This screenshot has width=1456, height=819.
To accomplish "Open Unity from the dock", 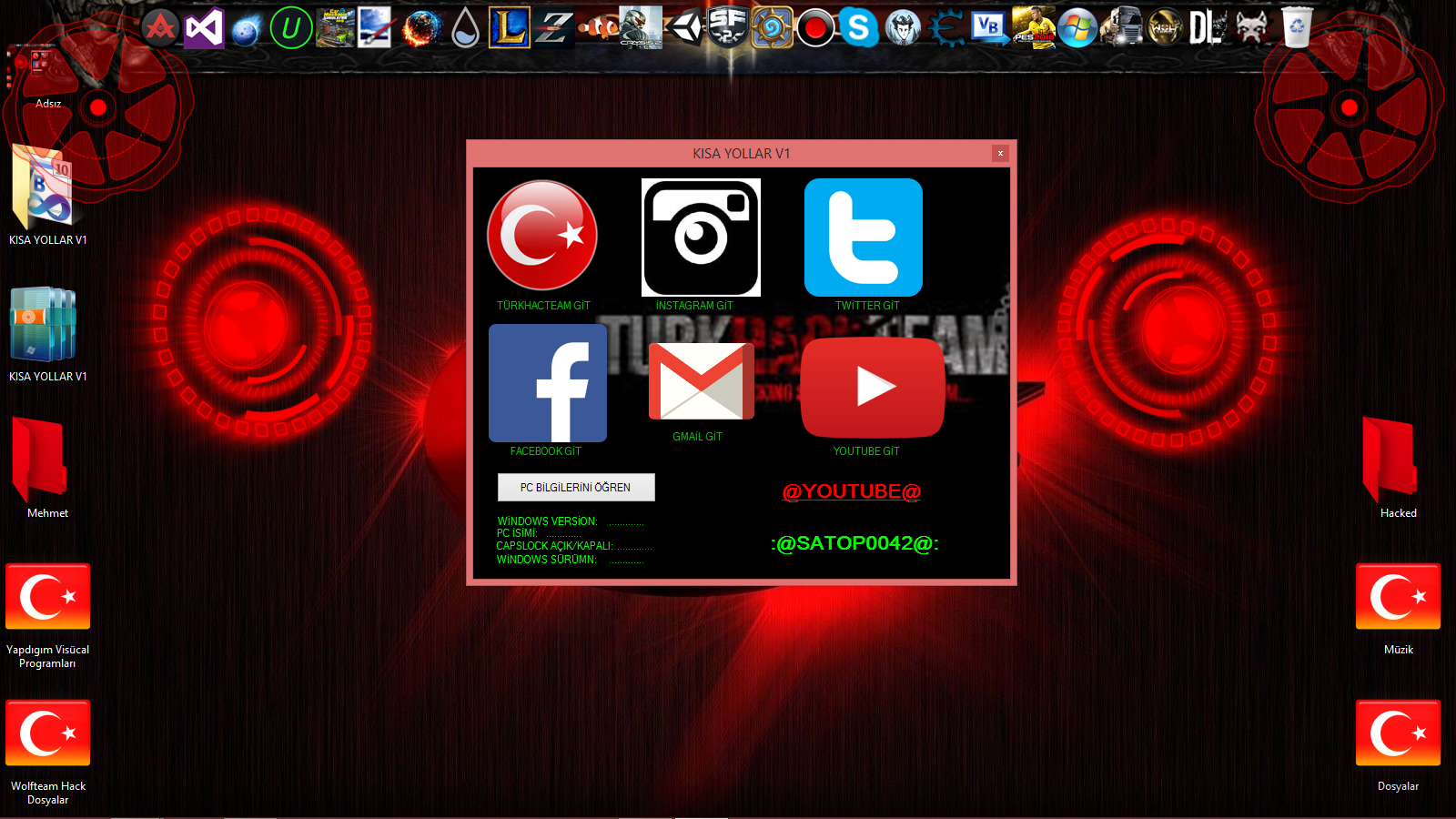I will point(684,28).
